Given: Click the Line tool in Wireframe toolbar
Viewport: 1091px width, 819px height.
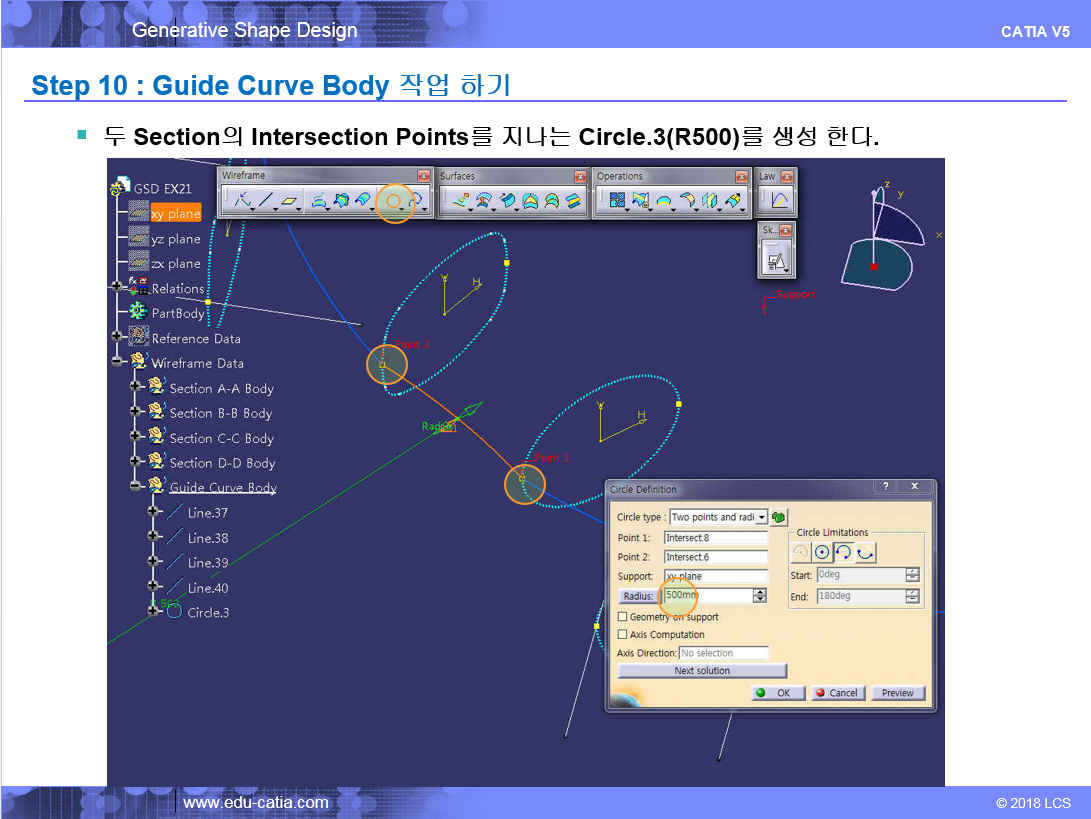Looking at the screenshot, I should [265, 201].
